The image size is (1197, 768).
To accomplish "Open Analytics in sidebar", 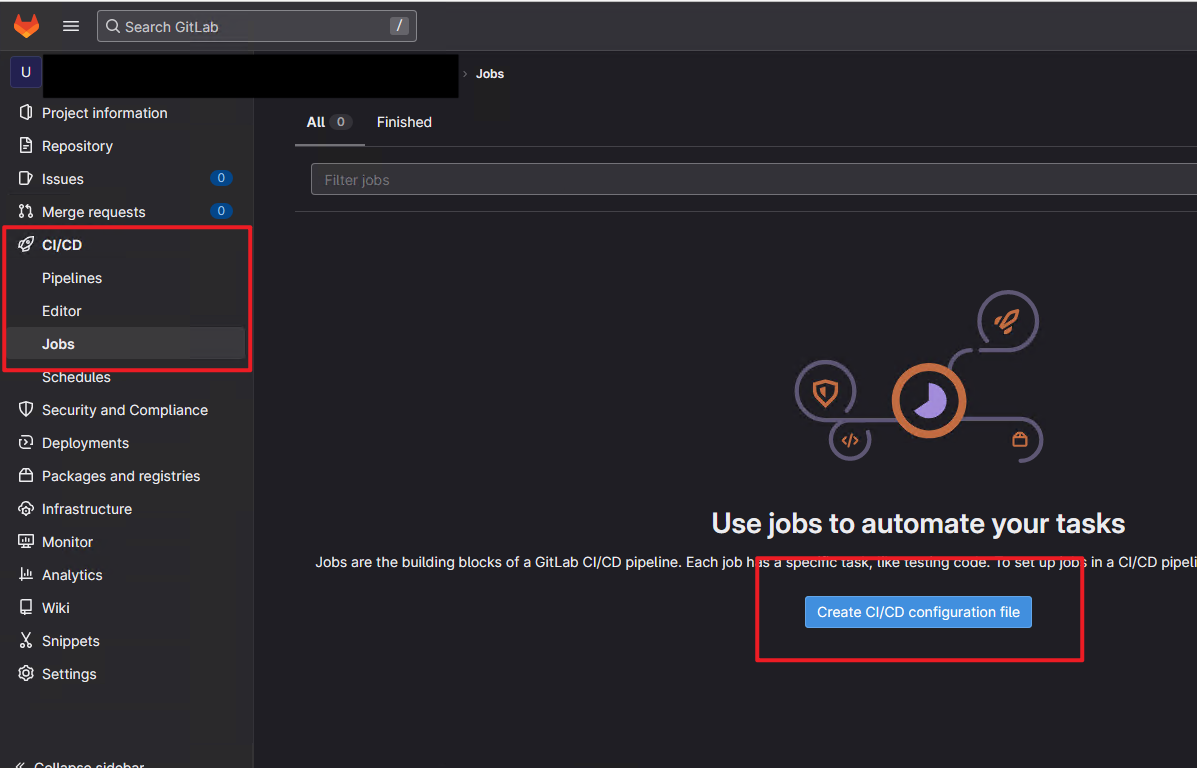I will click(72, 575).
